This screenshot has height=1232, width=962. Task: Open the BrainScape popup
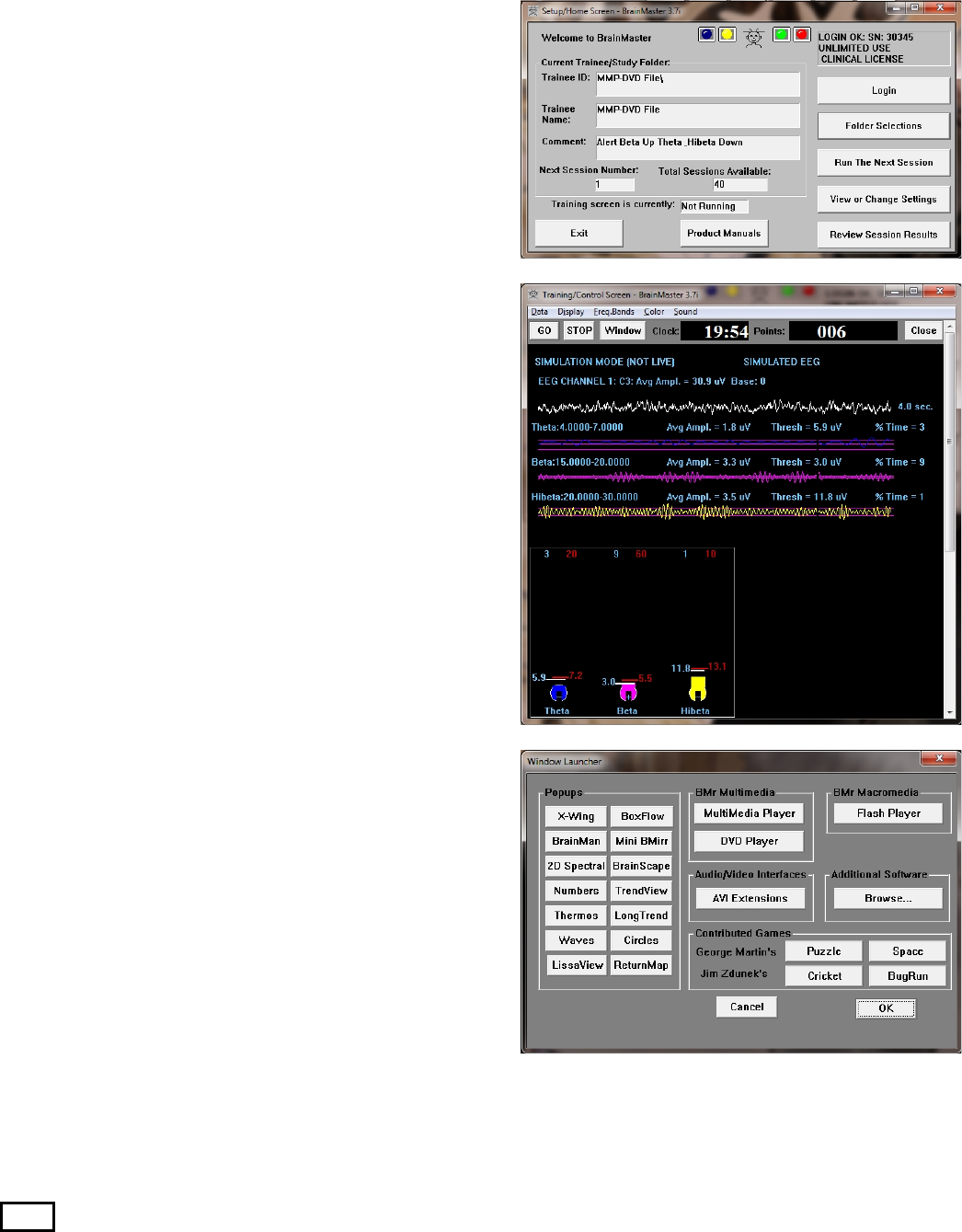[x=641, y=866]
